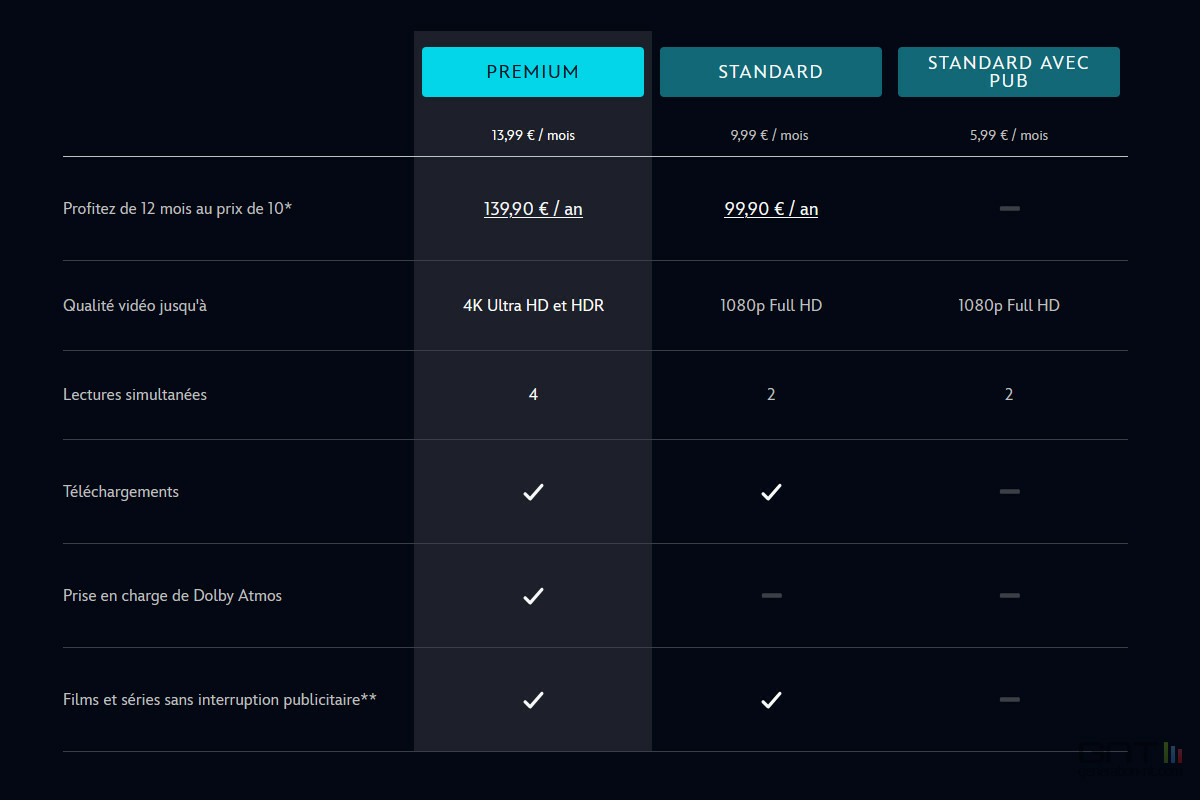This screenshot has width=1200, height=800.
Task: Click Premium's Dolby Atmos checkmark
Action: click(x=533, y=596)
